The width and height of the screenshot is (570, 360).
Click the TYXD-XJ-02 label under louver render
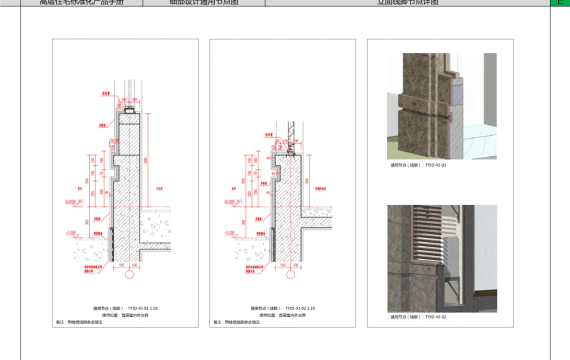pos(418,317)
